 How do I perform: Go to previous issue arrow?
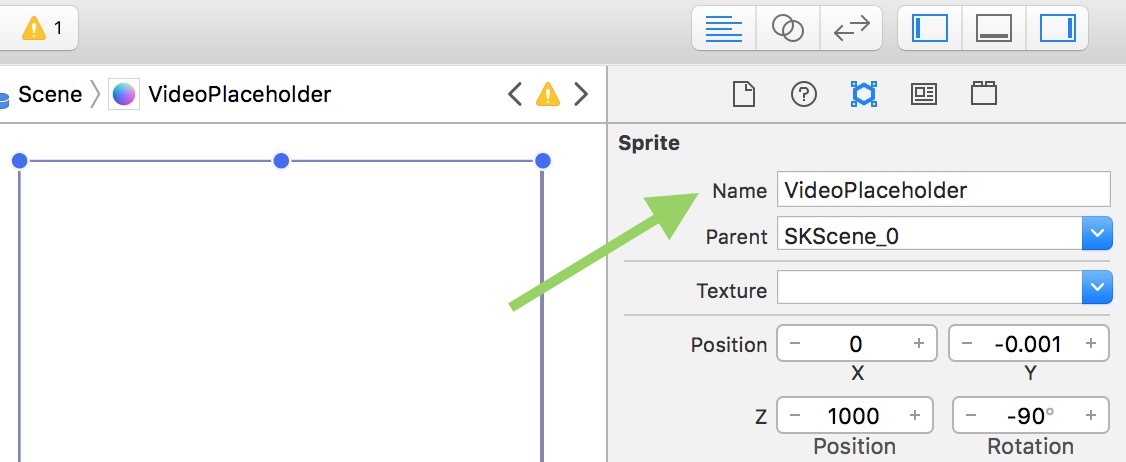pyautogui.click(x=515, y=95)
